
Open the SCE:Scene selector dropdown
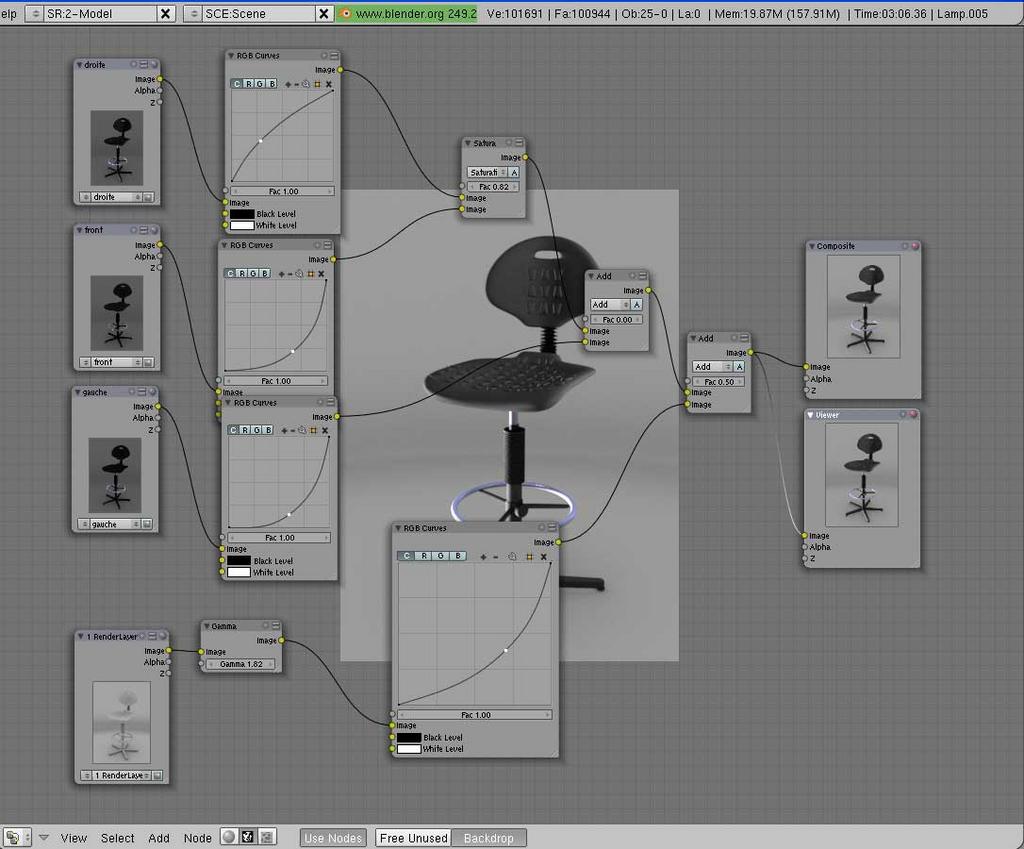[193, 14]
